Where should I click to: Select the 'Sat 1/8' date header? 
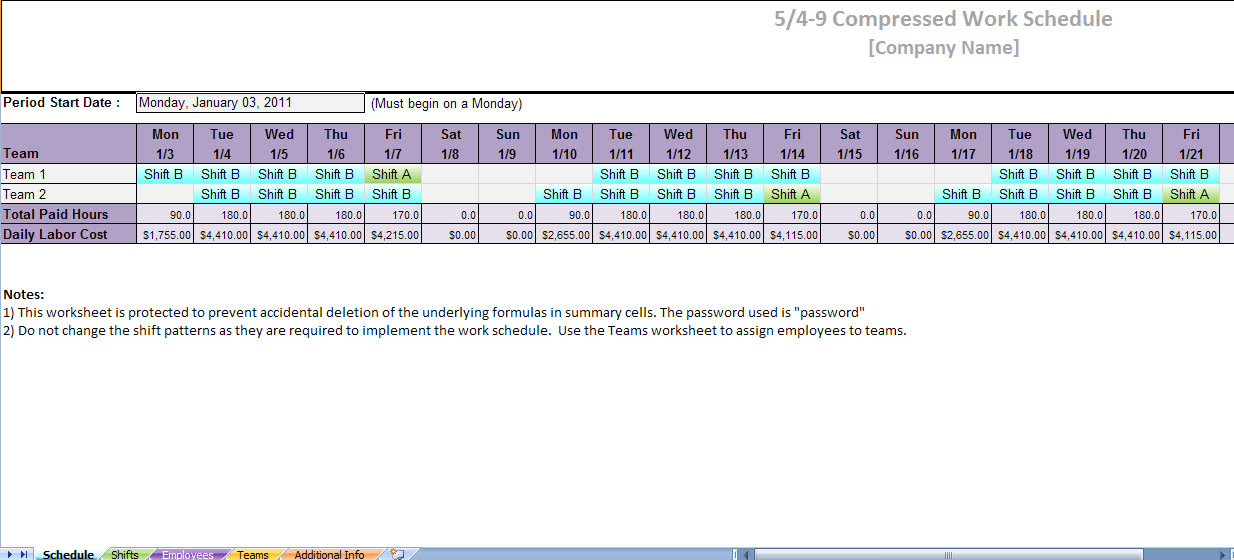pos(450,144)
